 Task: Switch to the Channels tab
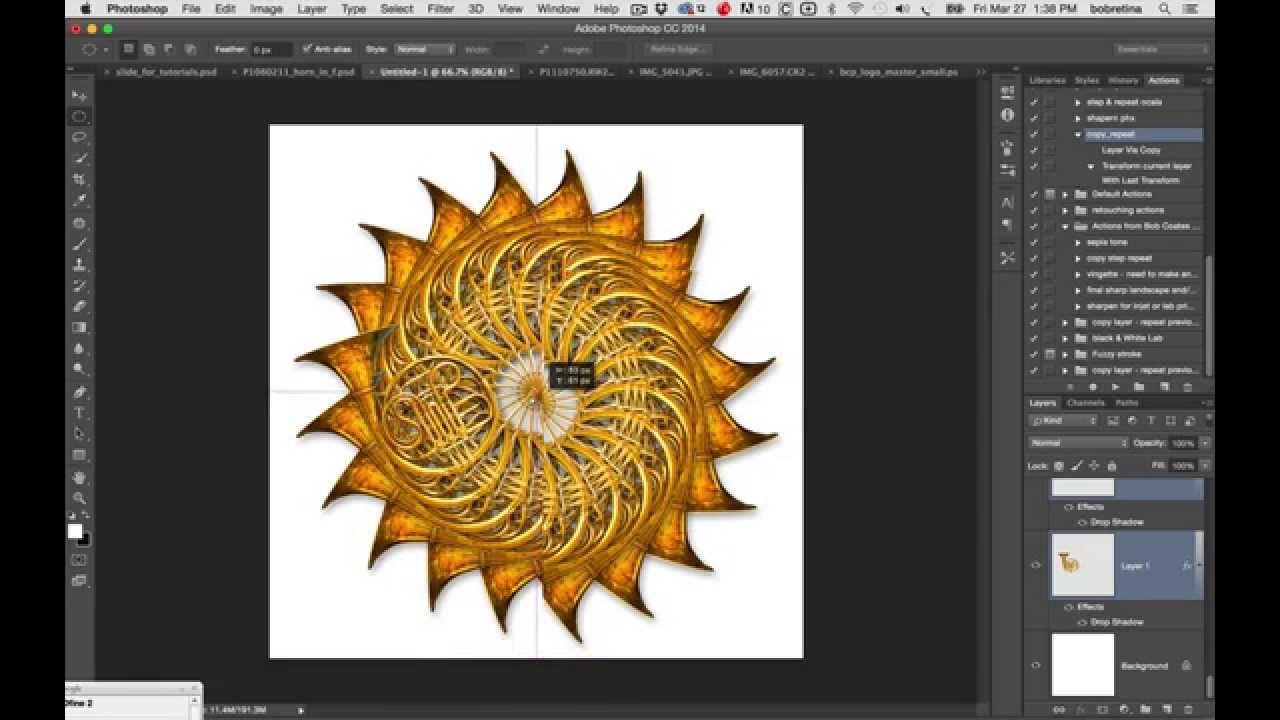tap(1085, 403)
